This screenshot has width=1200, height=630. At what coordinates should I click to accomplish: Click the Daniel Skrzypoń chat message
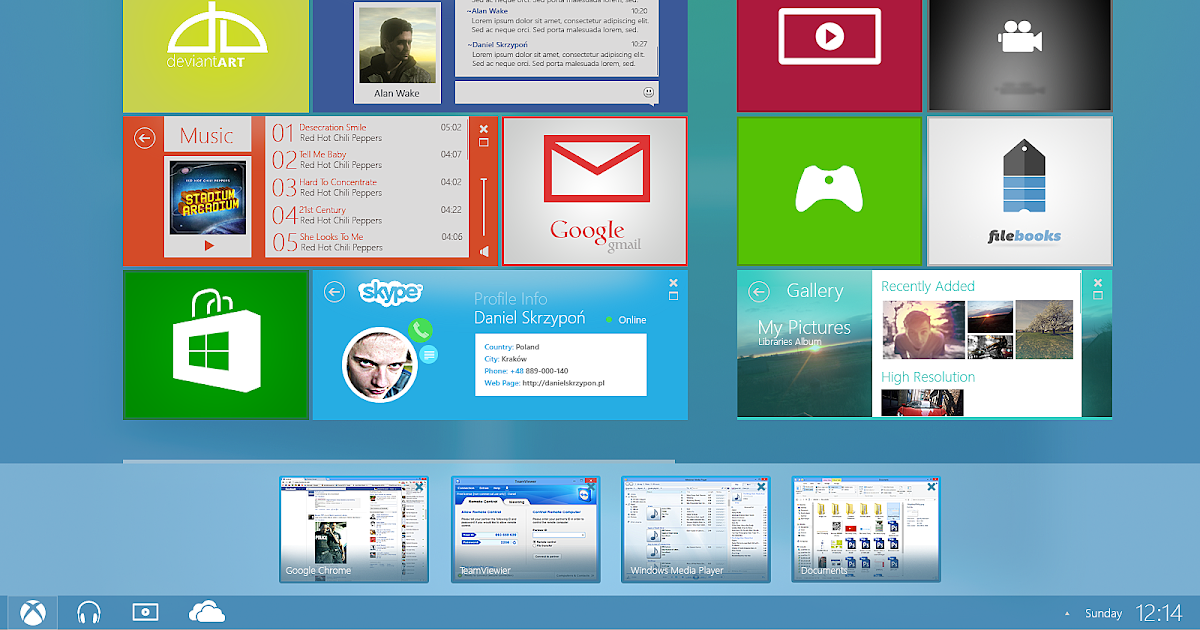tap(556, 54)
